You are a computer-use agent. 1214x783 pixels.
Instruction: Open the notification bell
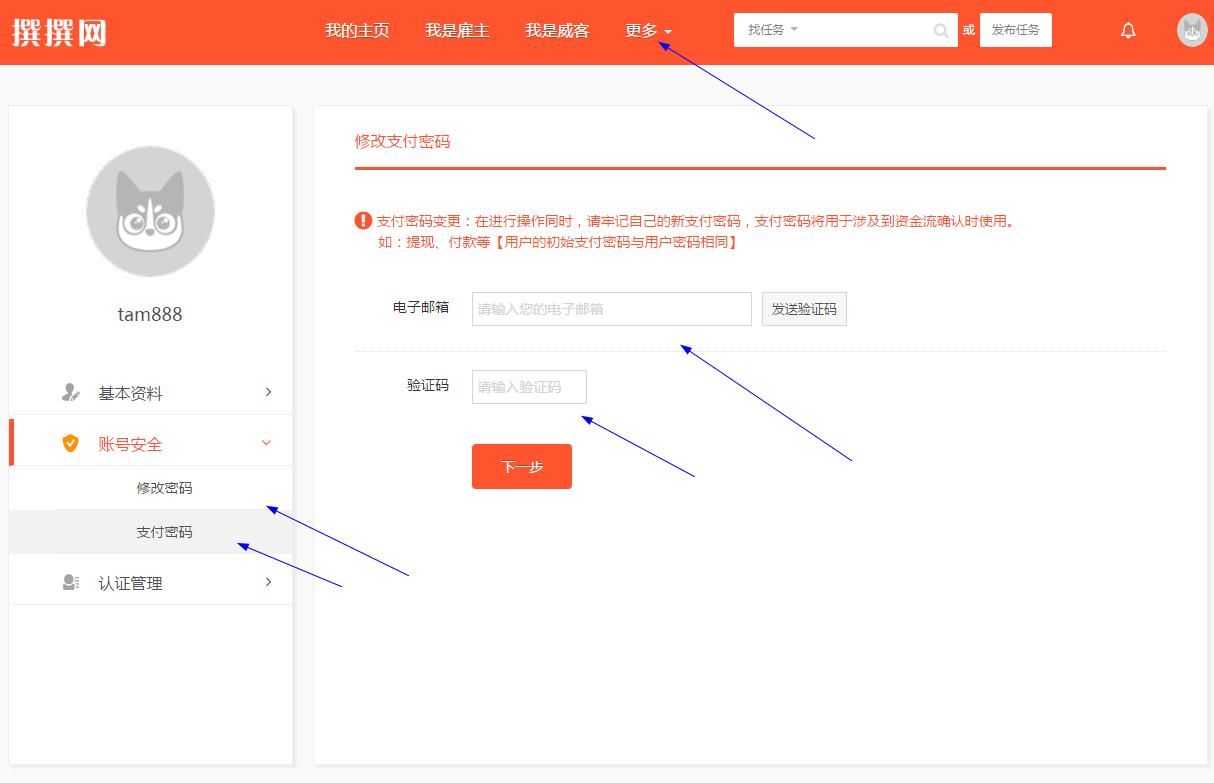[1128, 31]
